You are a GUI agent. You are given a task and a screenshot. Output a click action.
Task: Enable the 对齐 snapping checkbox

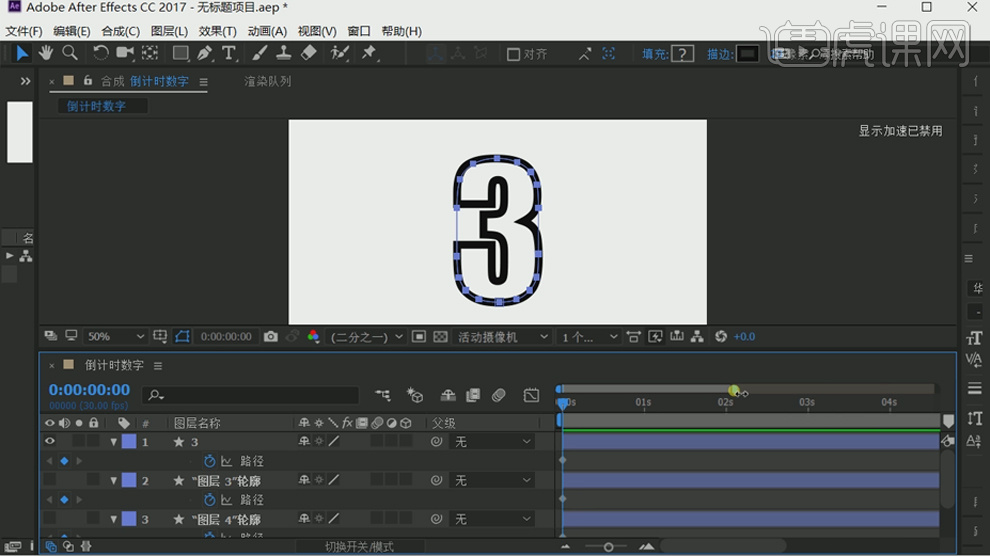513,54
